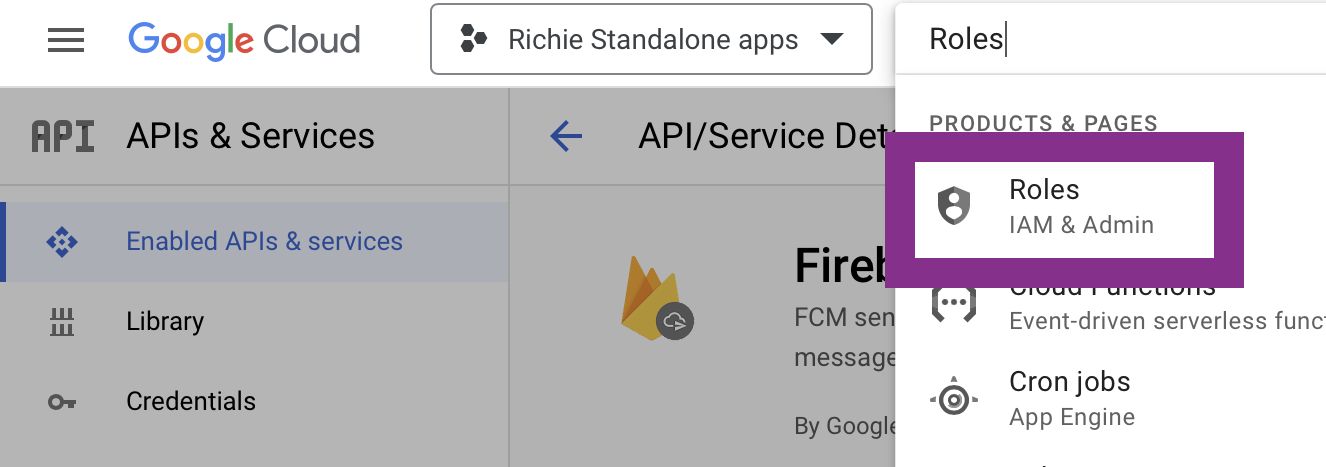Open the hamburger navigation menu
Screen dimensions: 1326x467
click(66, 40)
